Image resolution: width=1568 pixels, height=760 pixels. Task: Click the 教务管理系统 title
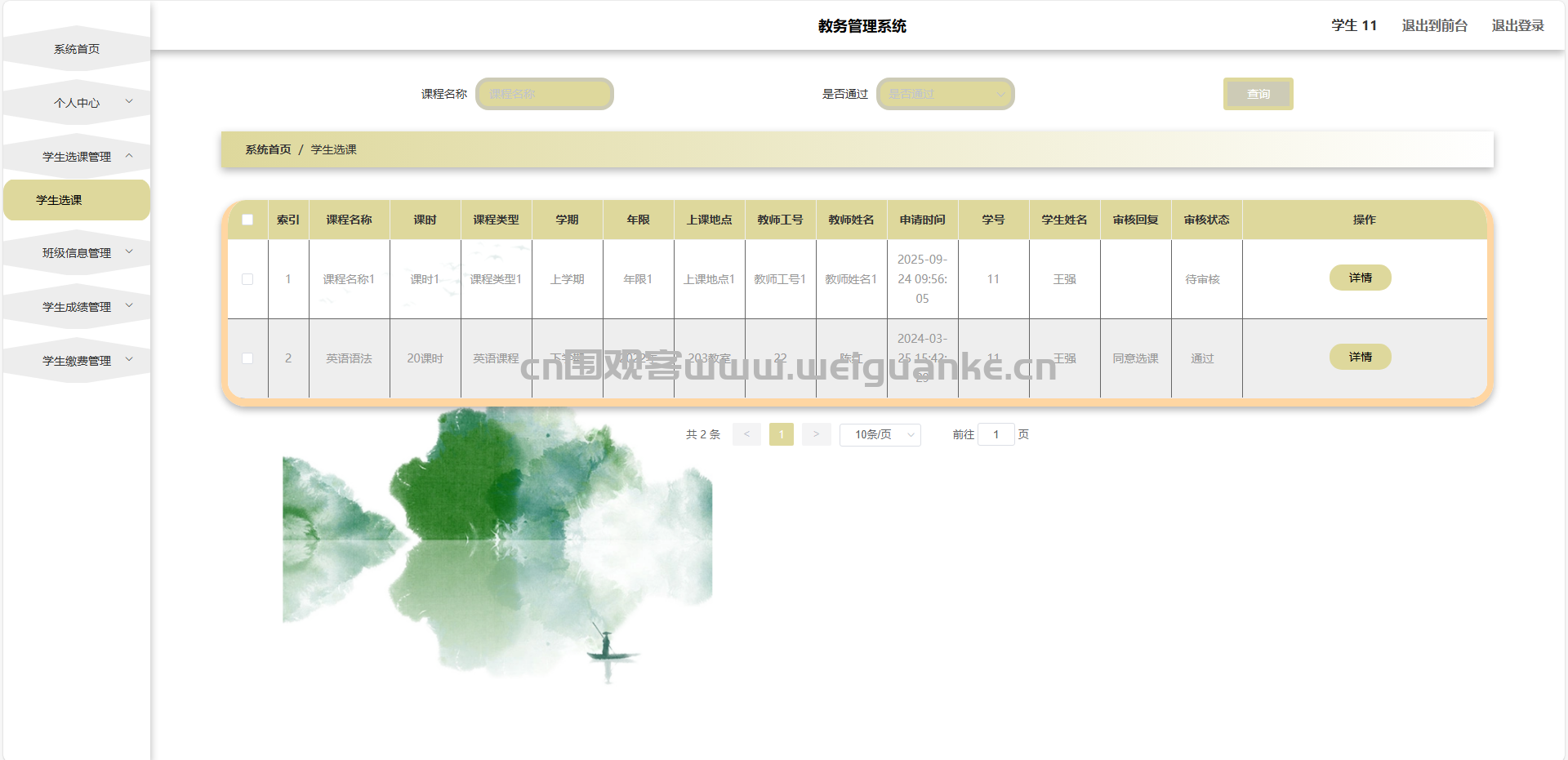click(x=862, y=26)
